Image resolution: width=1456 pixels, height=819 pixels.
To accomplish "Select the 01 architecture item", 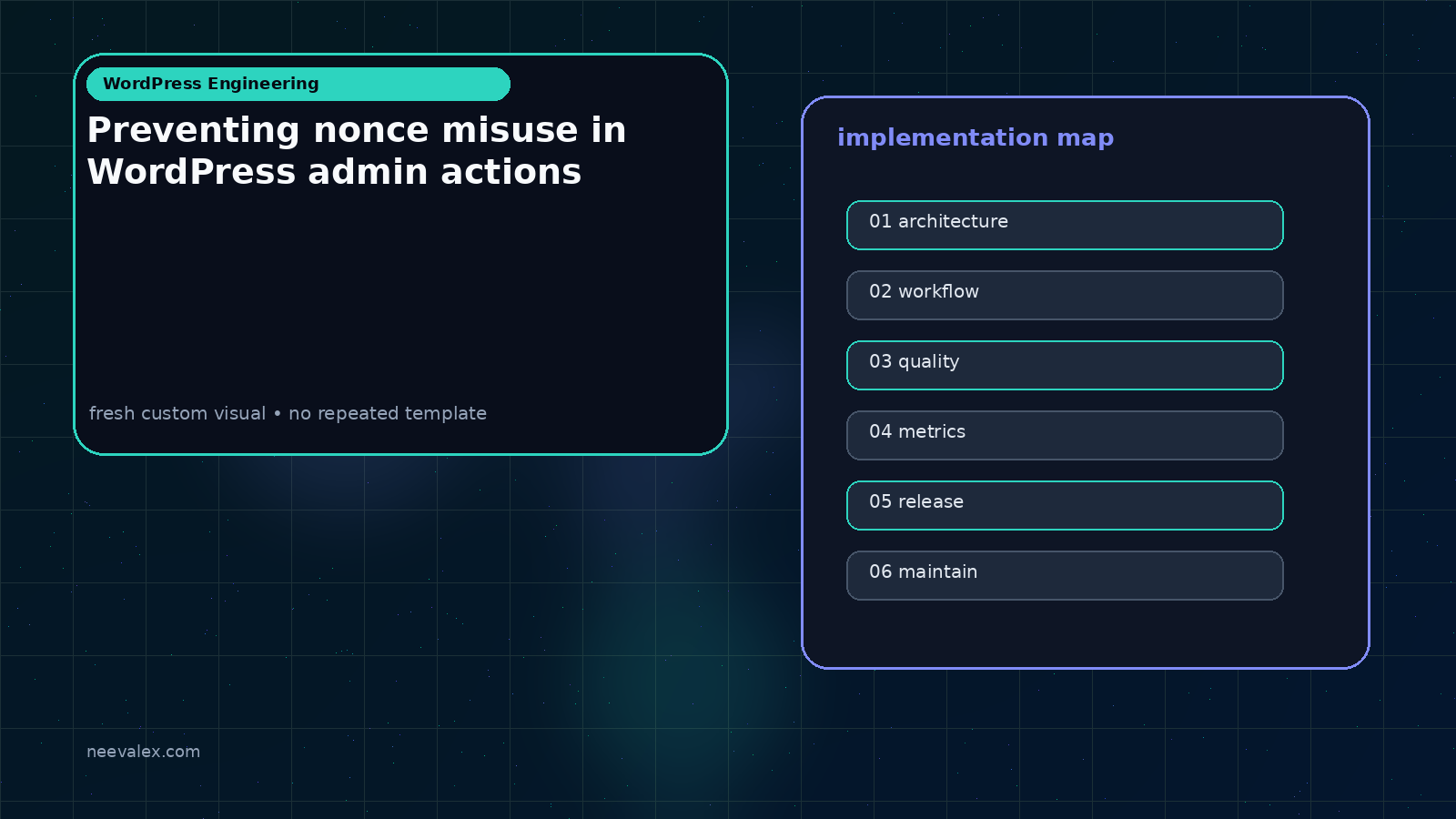I will point(1065,225).
